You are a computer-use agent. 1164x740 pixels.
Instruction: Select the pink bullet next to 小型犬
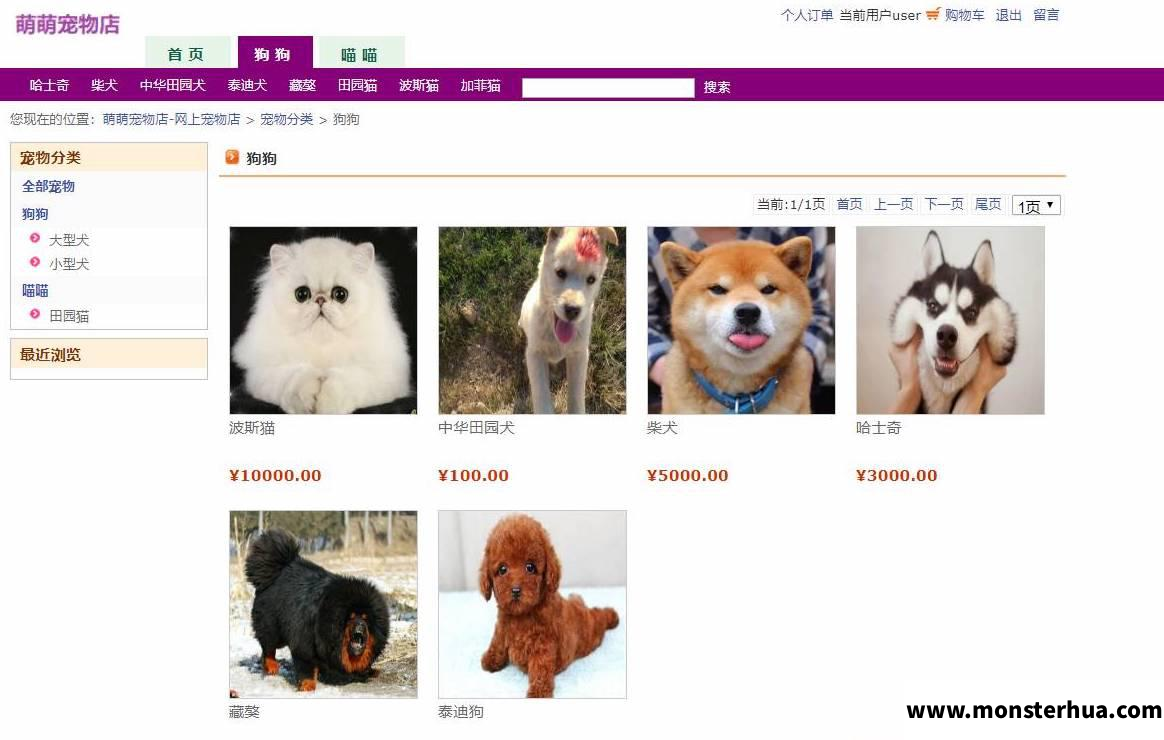pos(35,262)
